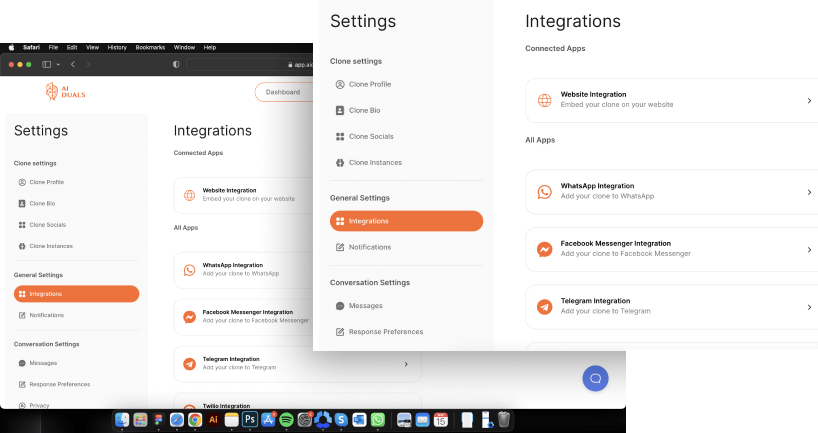818x433 pixels.
Task: Click the Clone Instances icon in the enlarged panel
Action: (340, 162)
